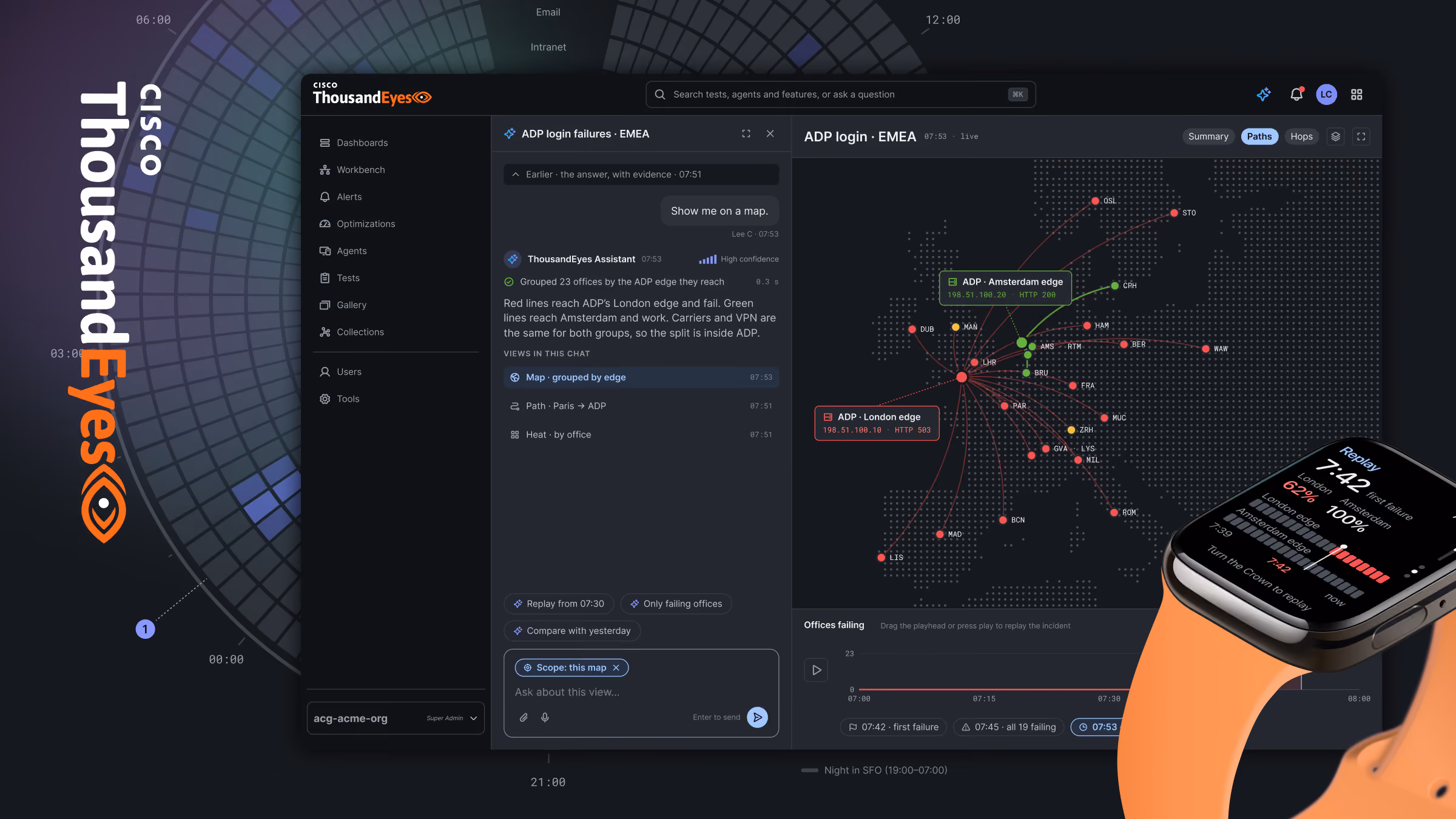Open Map grouped by edge view

click(x=641, y=377)
